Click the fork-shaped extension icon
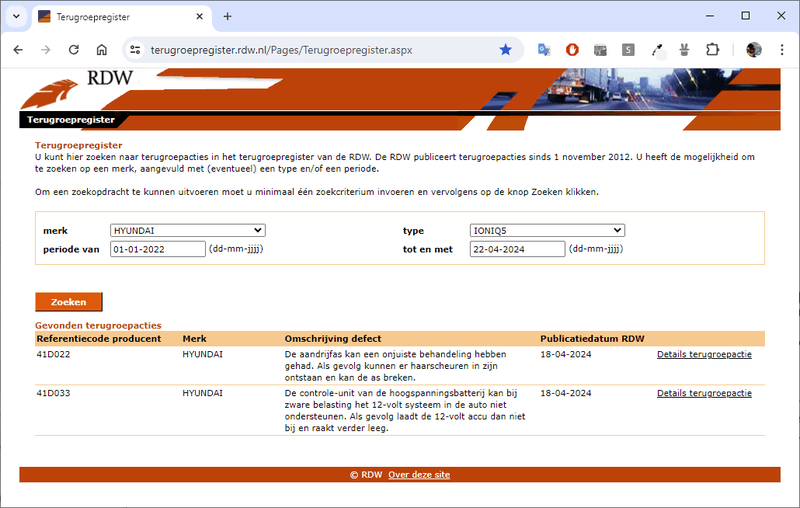The image size is (800, 508). 684,49
